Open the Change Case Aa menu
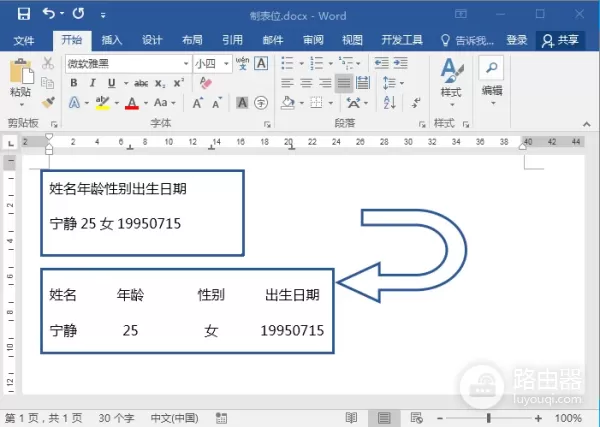The image size is (600, 427). [x=165, y=103]
